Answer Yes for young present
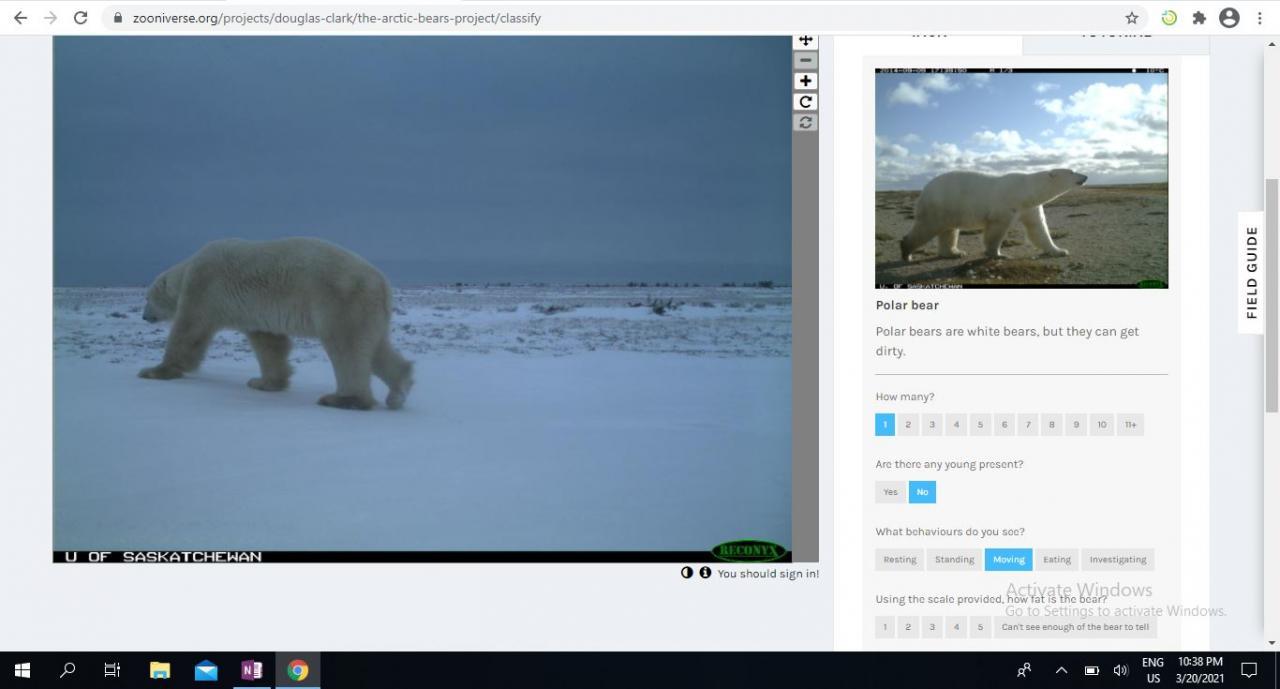1280x689 pixels. click(x=890, y=492)
